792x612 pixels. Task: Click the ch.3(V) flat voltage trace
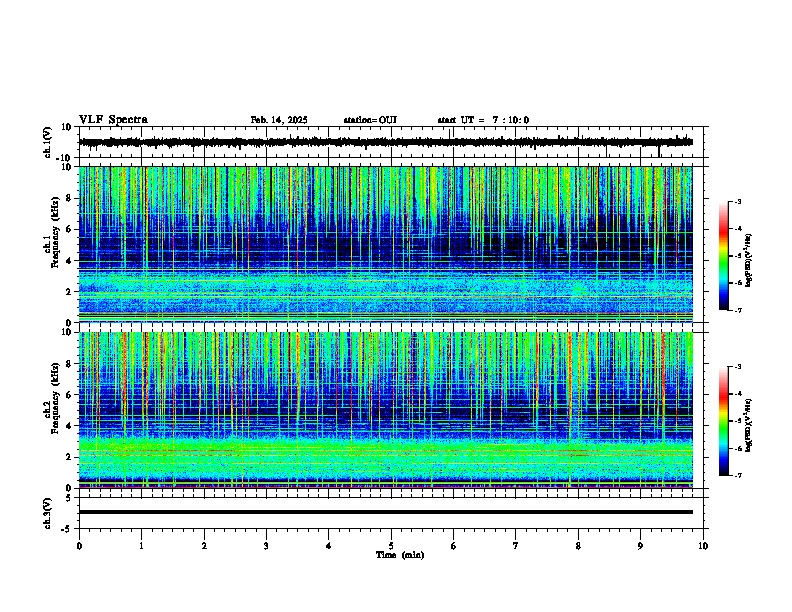[386, 512]
